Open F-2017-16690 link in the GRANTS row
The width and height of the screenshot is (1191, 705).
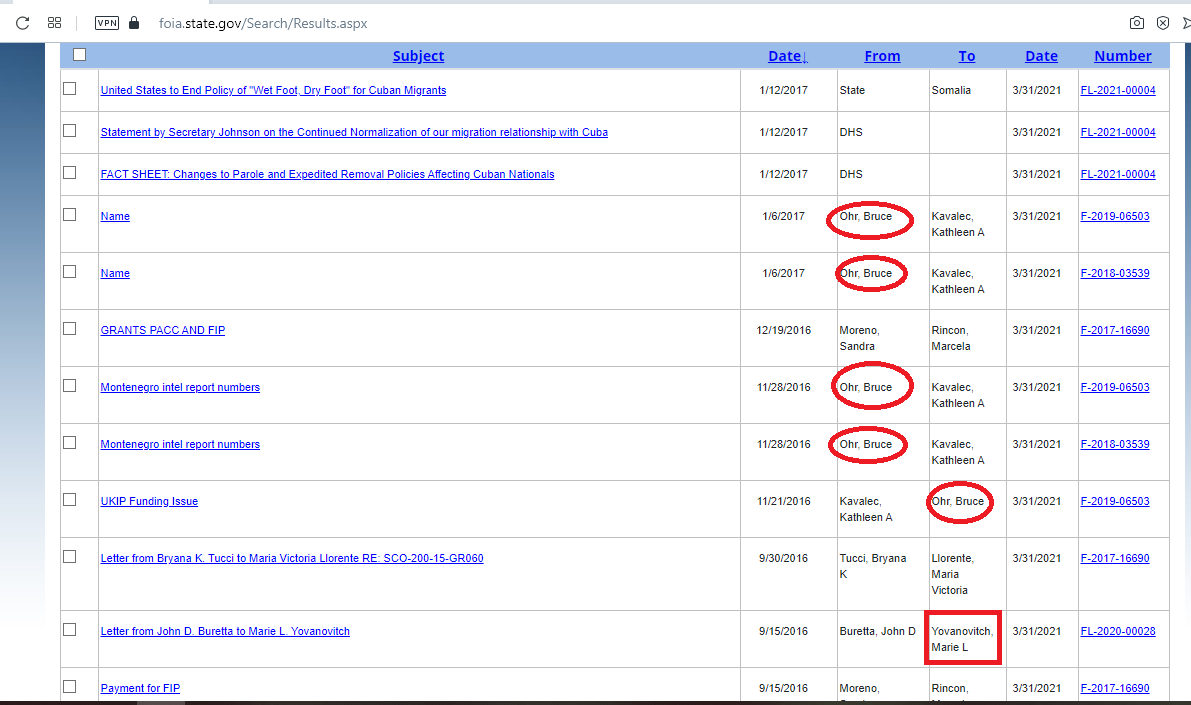1114,330
